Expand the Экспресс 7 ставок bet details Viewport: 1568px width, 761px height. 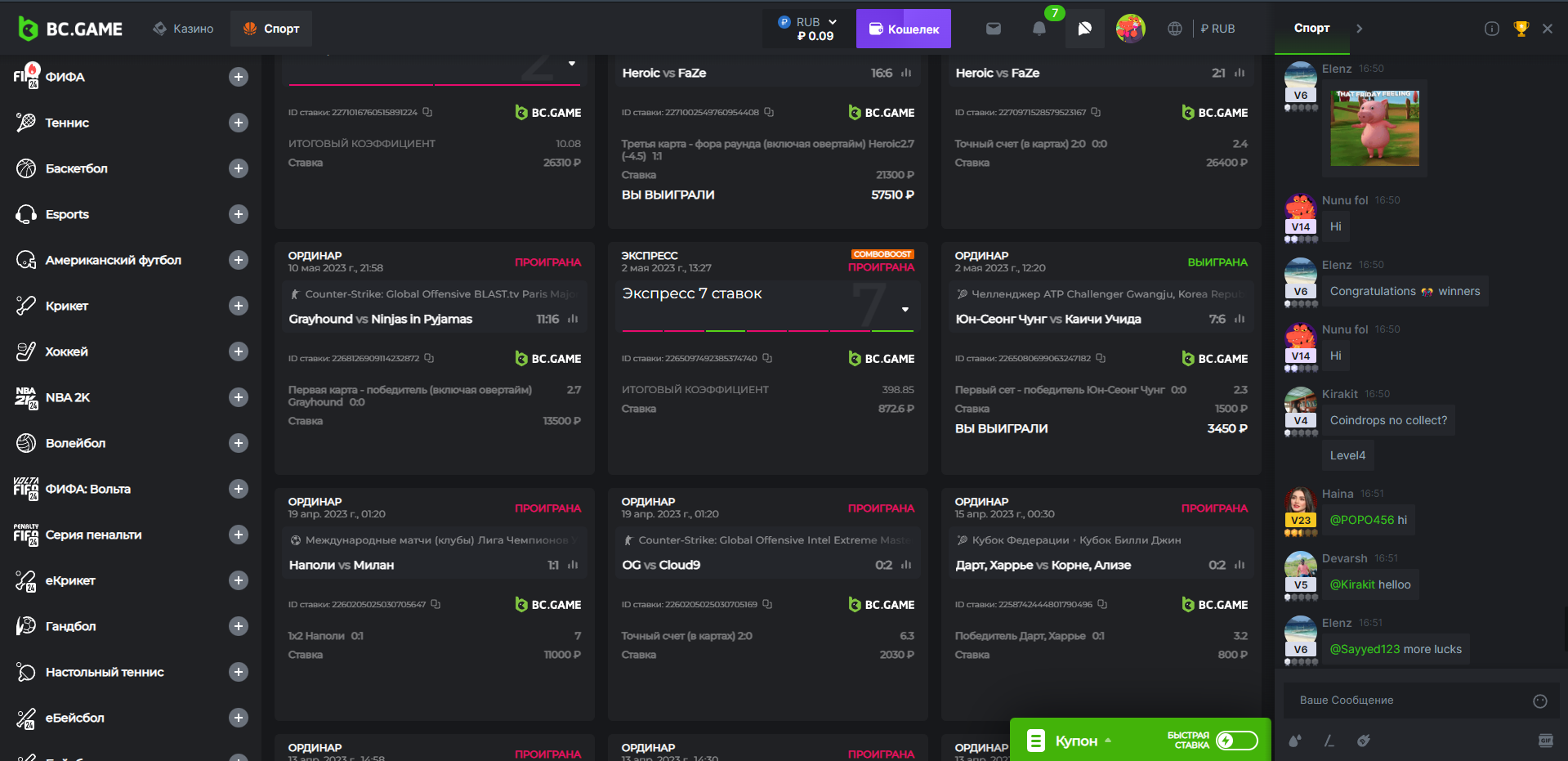point(905,309)
